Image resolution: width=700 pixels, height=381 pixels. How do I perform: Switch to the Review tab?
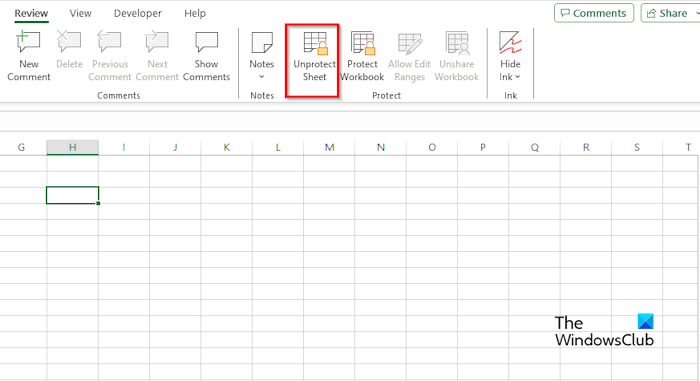(31, 13)
